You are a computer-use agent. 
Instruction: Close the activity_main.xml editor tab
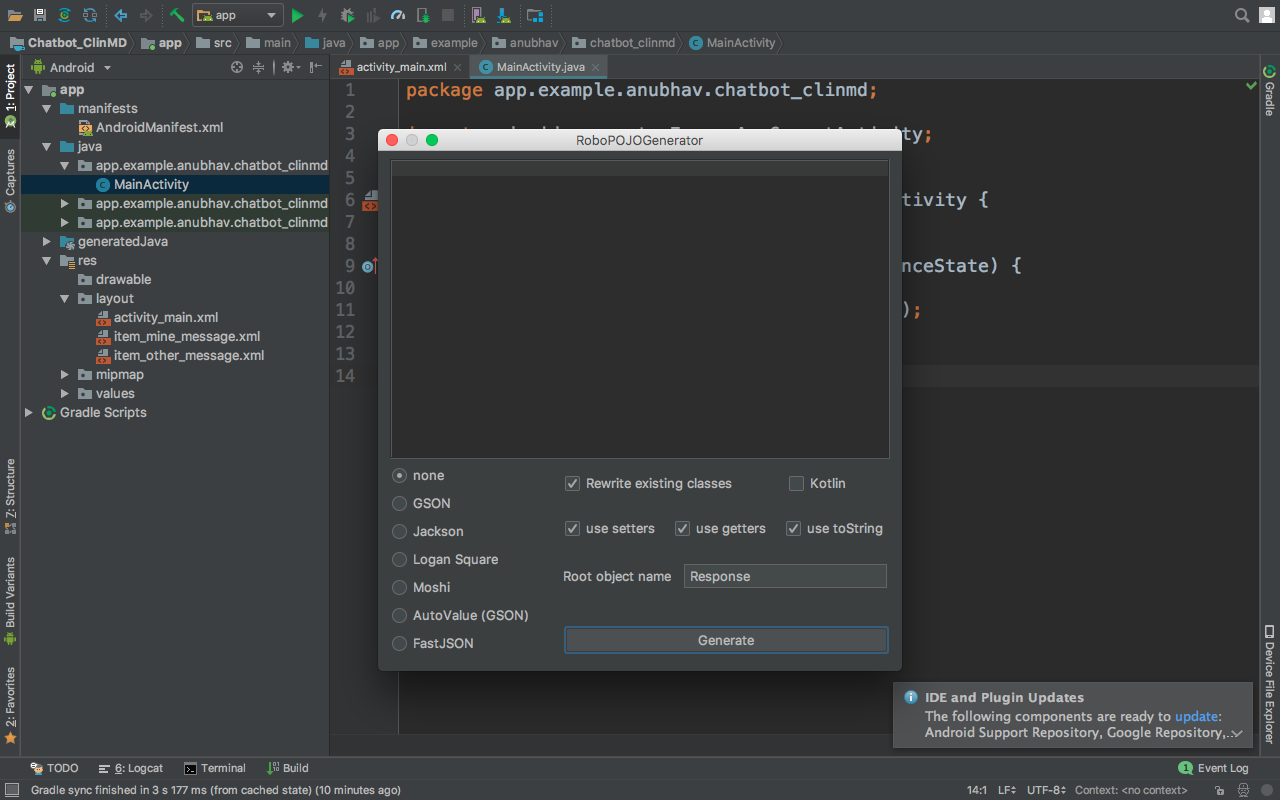[457, 67]
